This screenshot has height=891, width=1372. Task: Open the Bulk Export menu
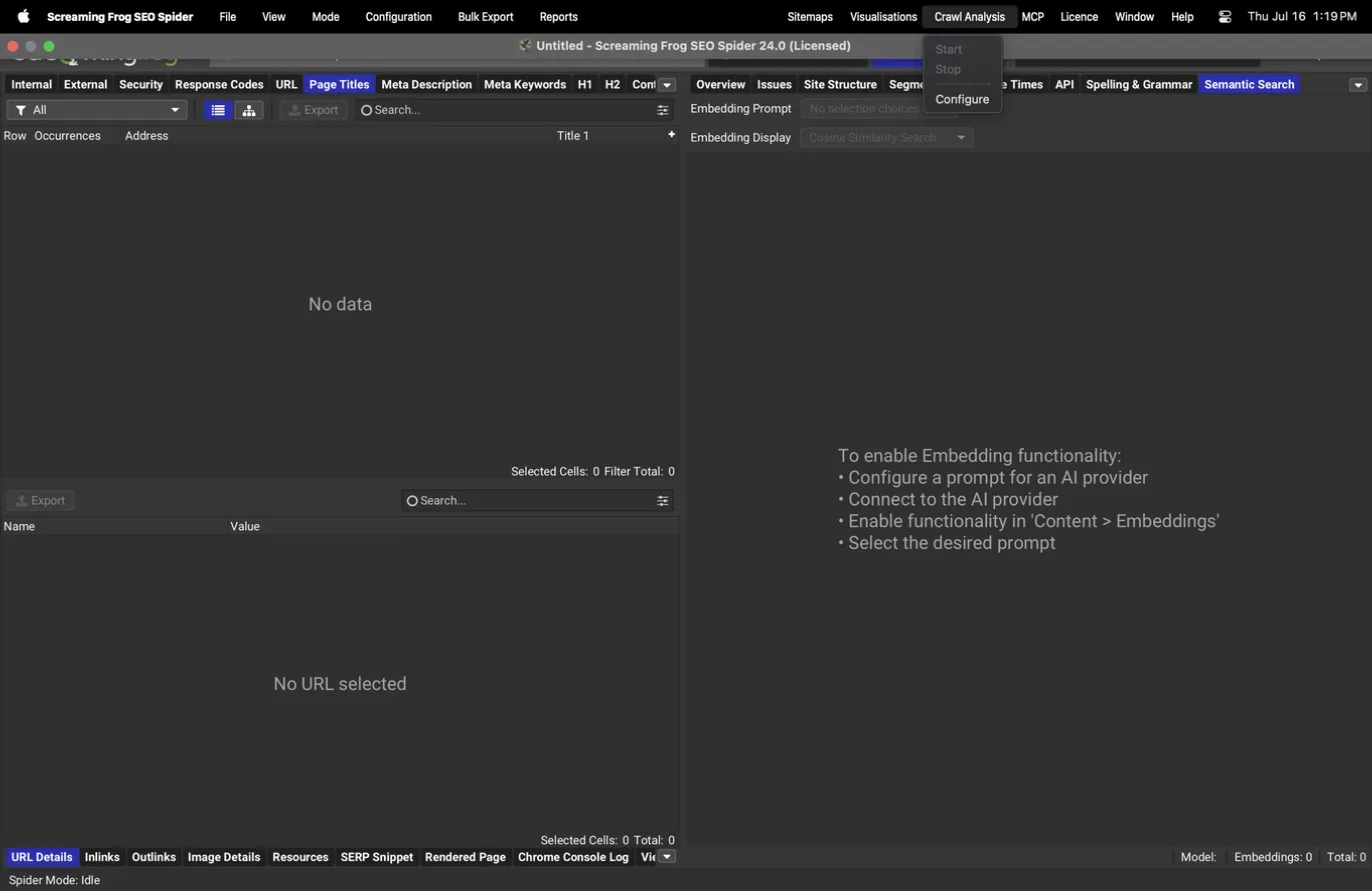(x=485, y=17)
